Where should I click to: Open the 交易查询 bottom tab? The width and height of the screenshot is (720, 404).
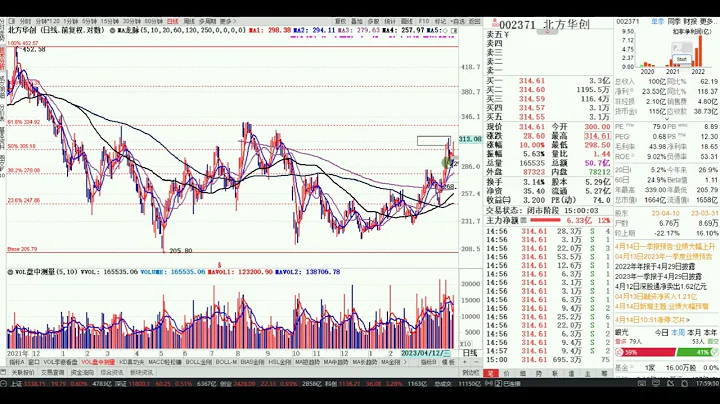tap(52, 373)
